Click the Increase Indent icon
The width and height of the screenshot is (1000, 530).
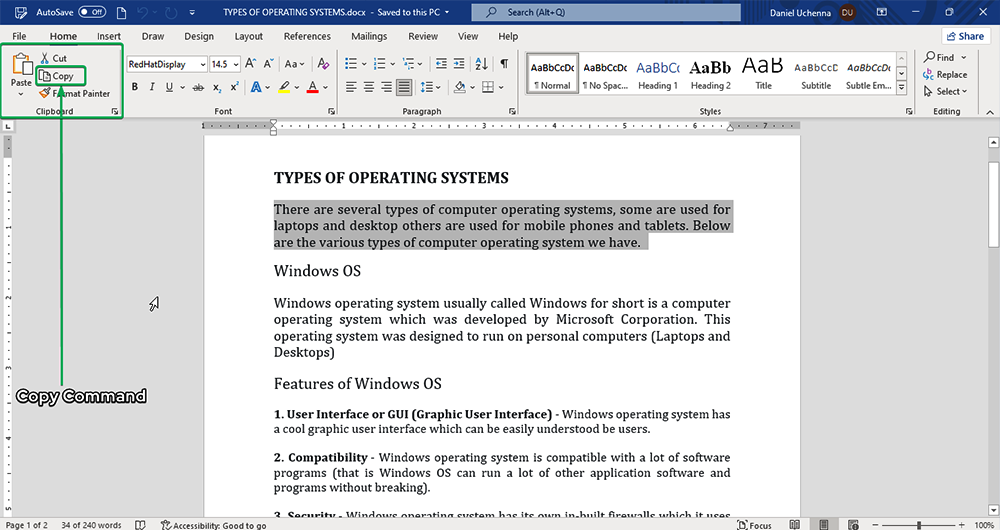pyautogui.click(x=461, y=64)
